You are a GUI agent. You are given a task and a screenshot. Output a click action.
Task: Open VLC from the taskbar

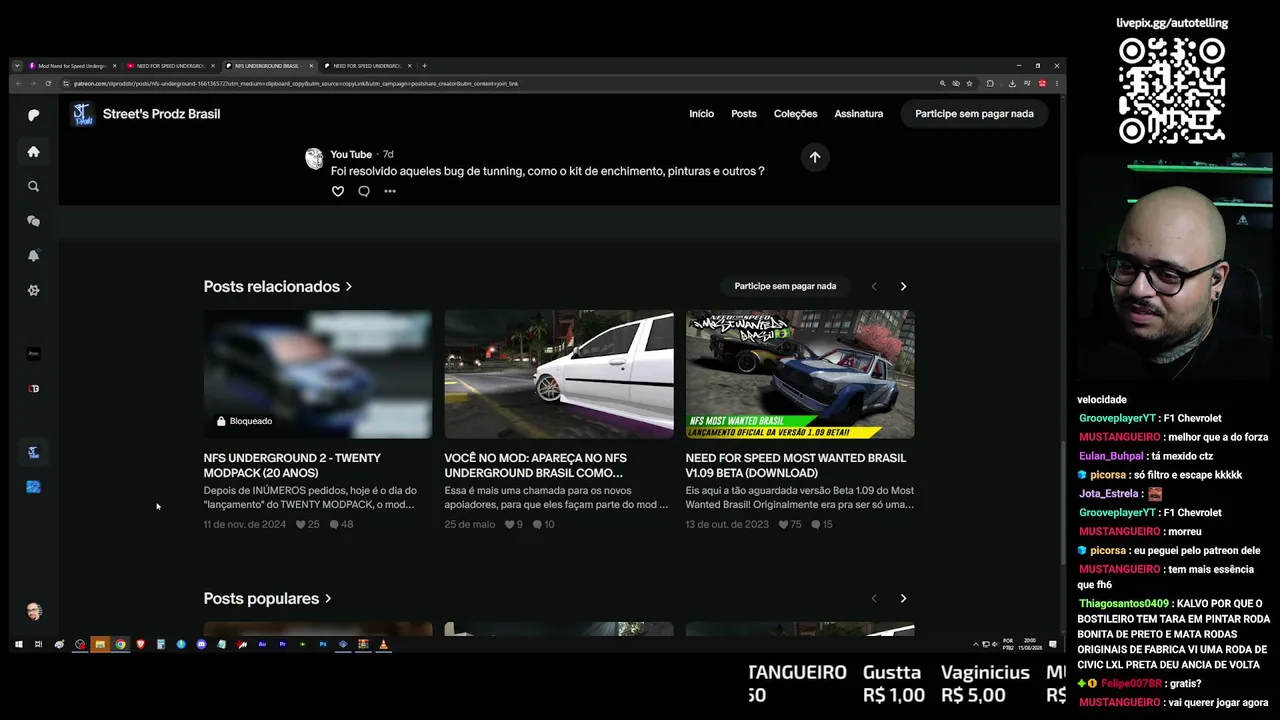383,645
